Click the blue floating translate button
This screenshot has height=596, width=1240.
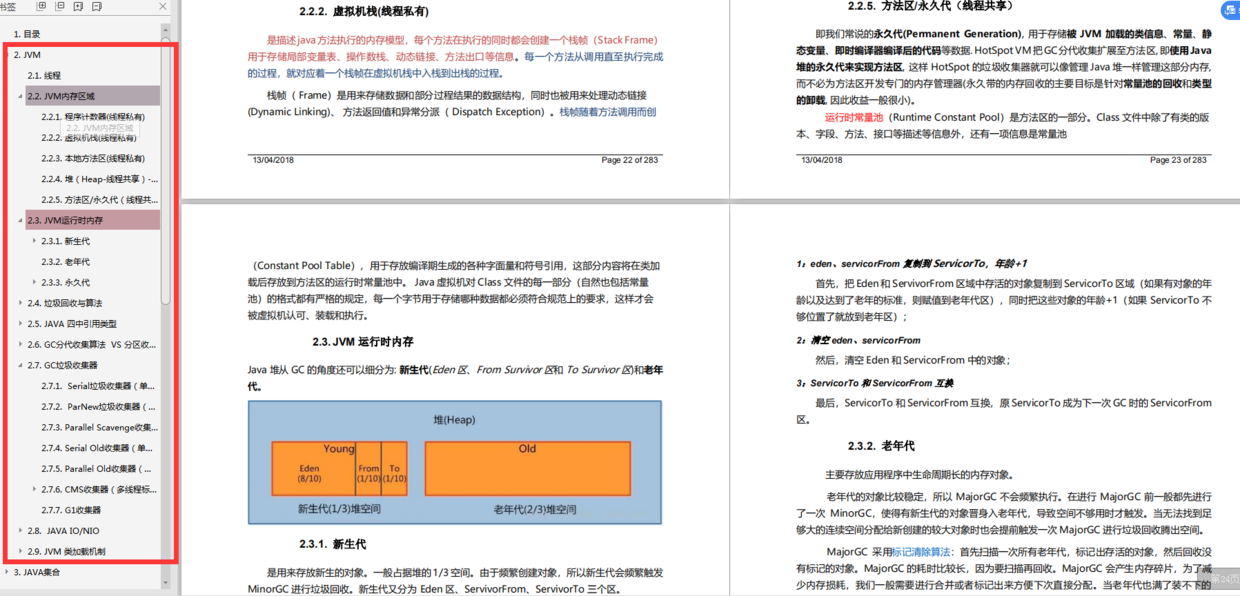click(1230, 10)
